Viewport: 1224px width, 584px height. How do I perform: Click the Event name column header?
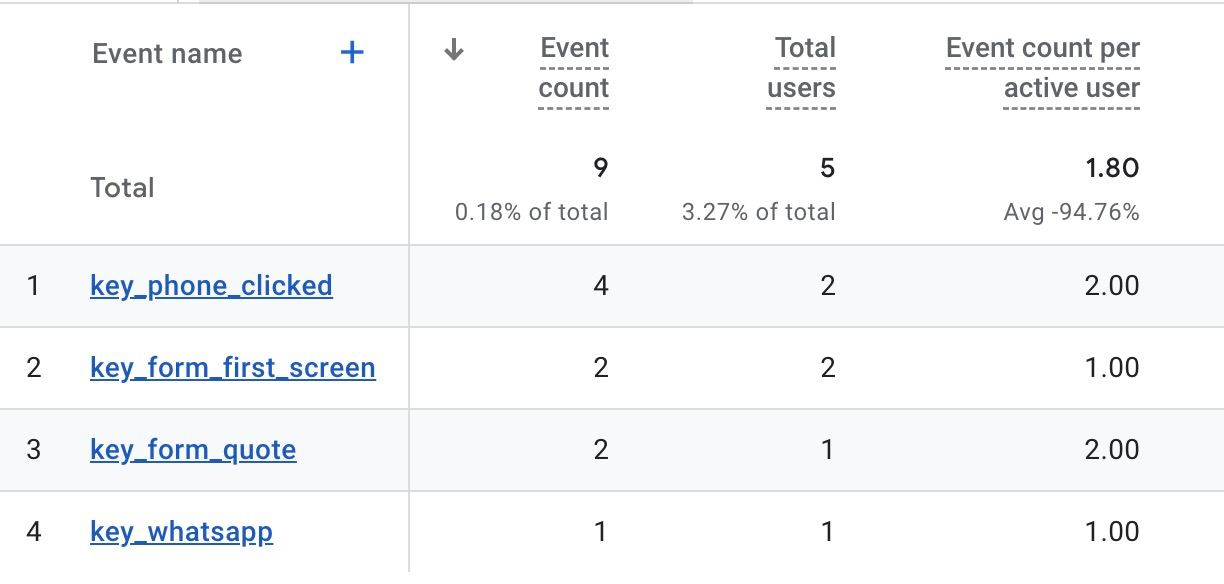(x=167, y=54)
